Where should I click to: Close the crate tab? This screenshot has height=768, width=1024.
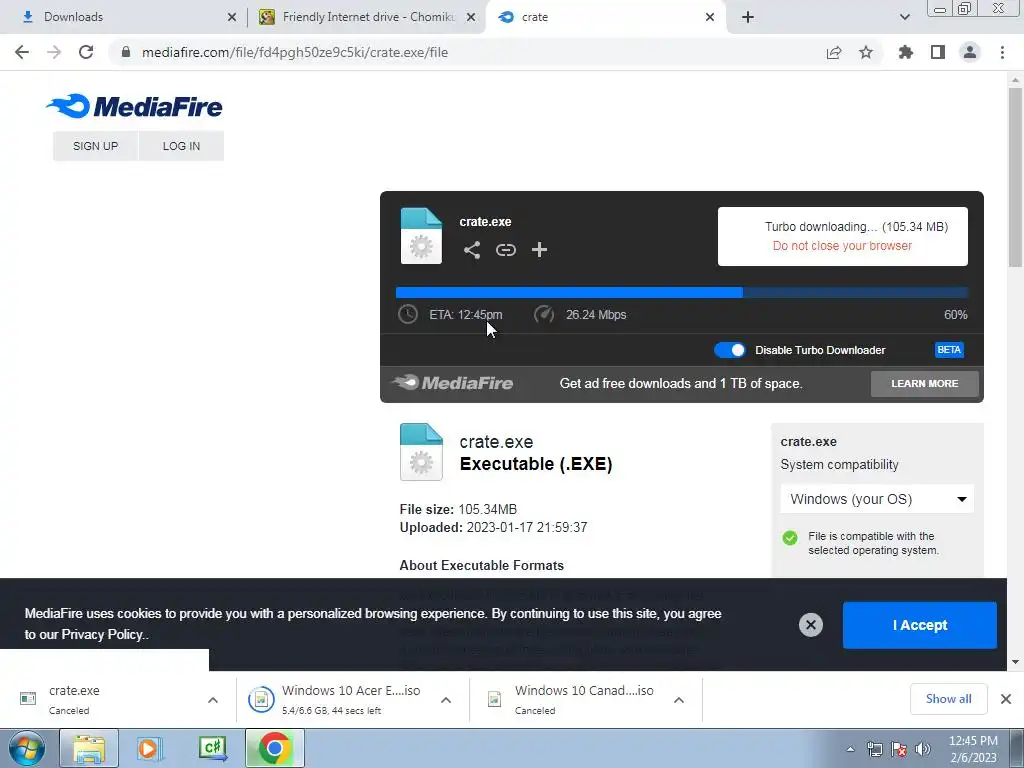point(710,17)
